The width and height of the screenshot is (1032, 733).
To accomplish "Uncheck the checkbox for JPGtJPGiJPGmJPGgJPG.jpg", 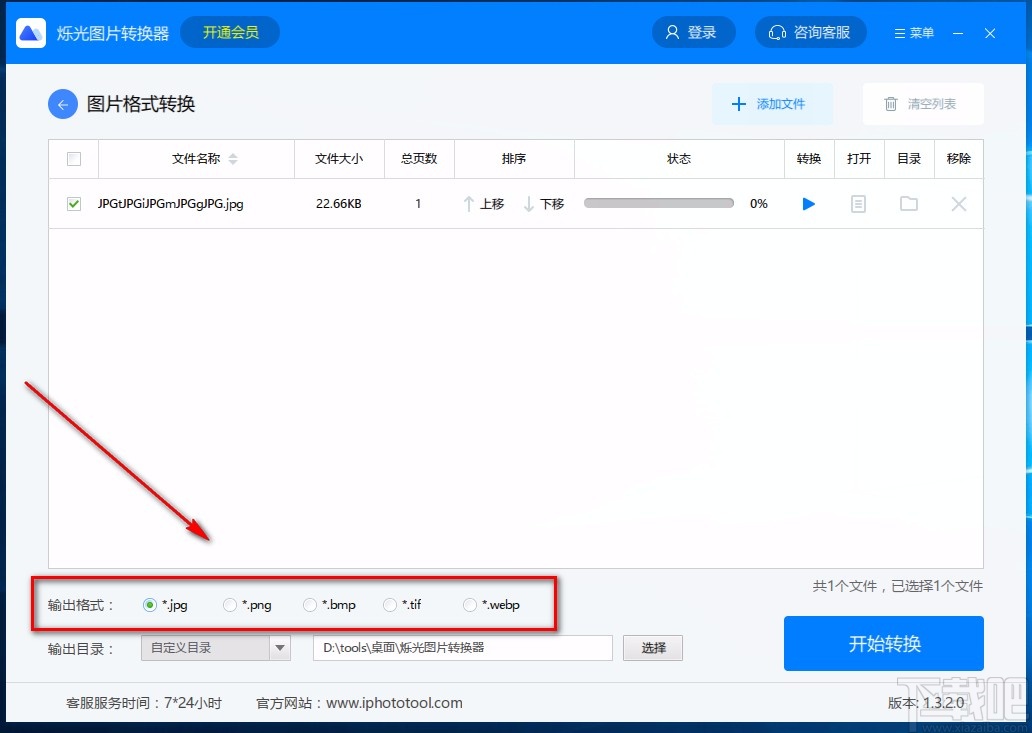I will click(73, 203).
